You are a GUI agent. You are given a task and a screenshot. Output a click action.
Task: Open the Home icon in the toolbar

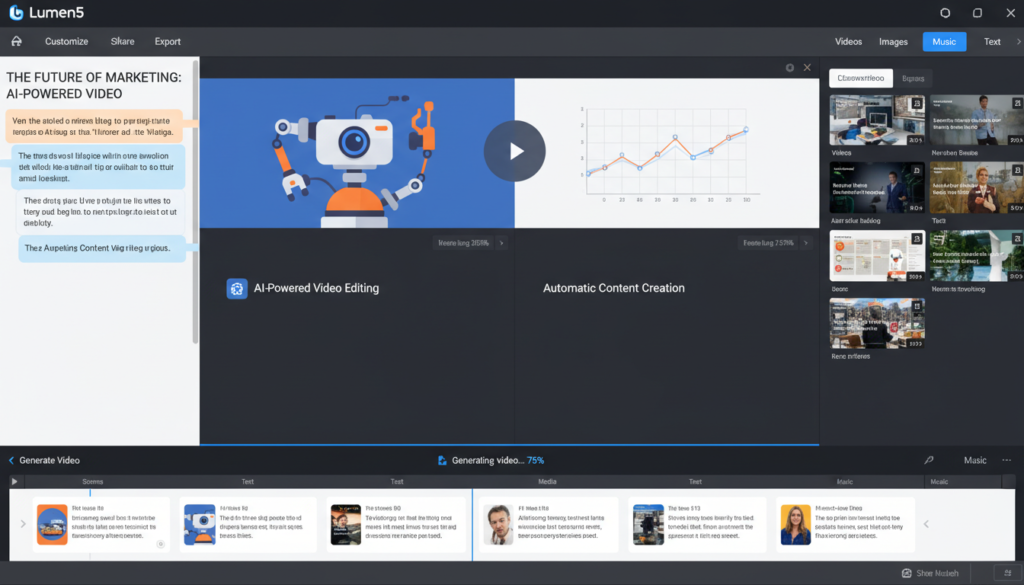pos(14,41)
